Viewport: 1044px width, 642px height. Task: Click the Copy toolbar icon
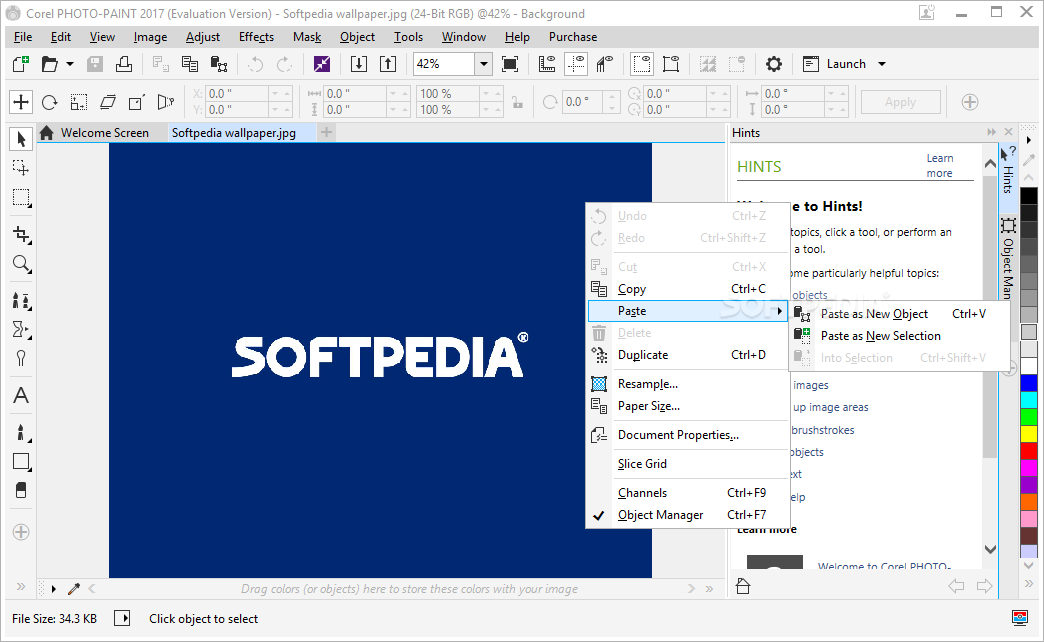pos(190,64)
